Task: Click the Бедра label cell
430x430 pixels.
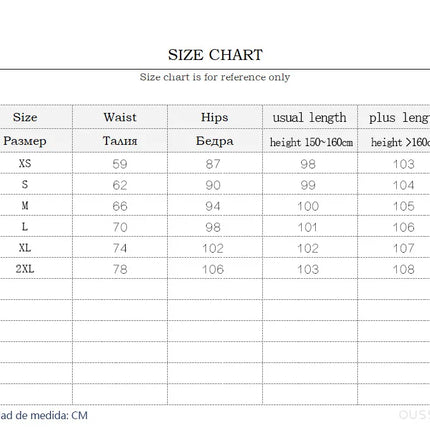Action: coord(215,141)
